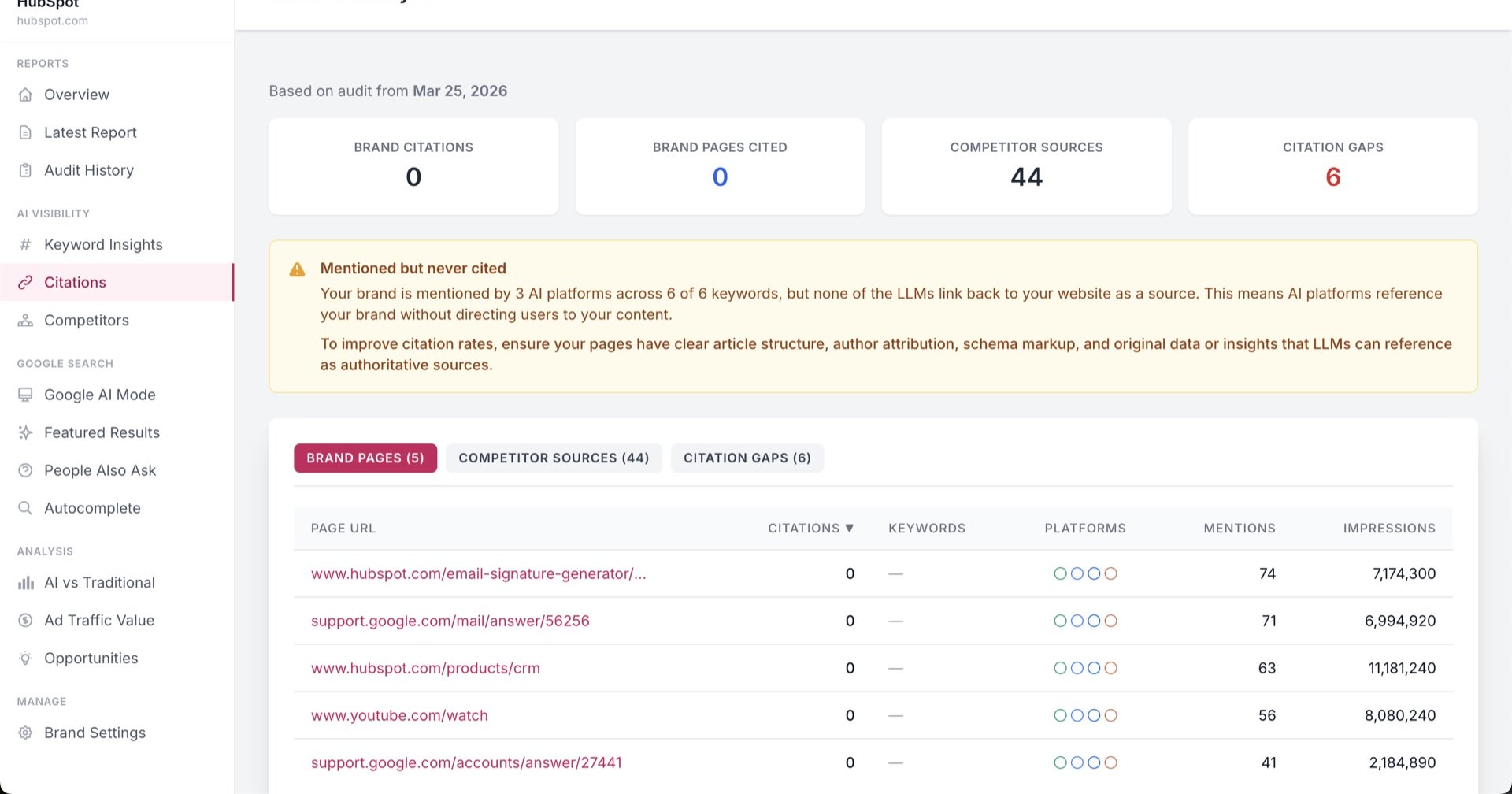Open www.hubspot.com/products/crm link

(425, 668)
